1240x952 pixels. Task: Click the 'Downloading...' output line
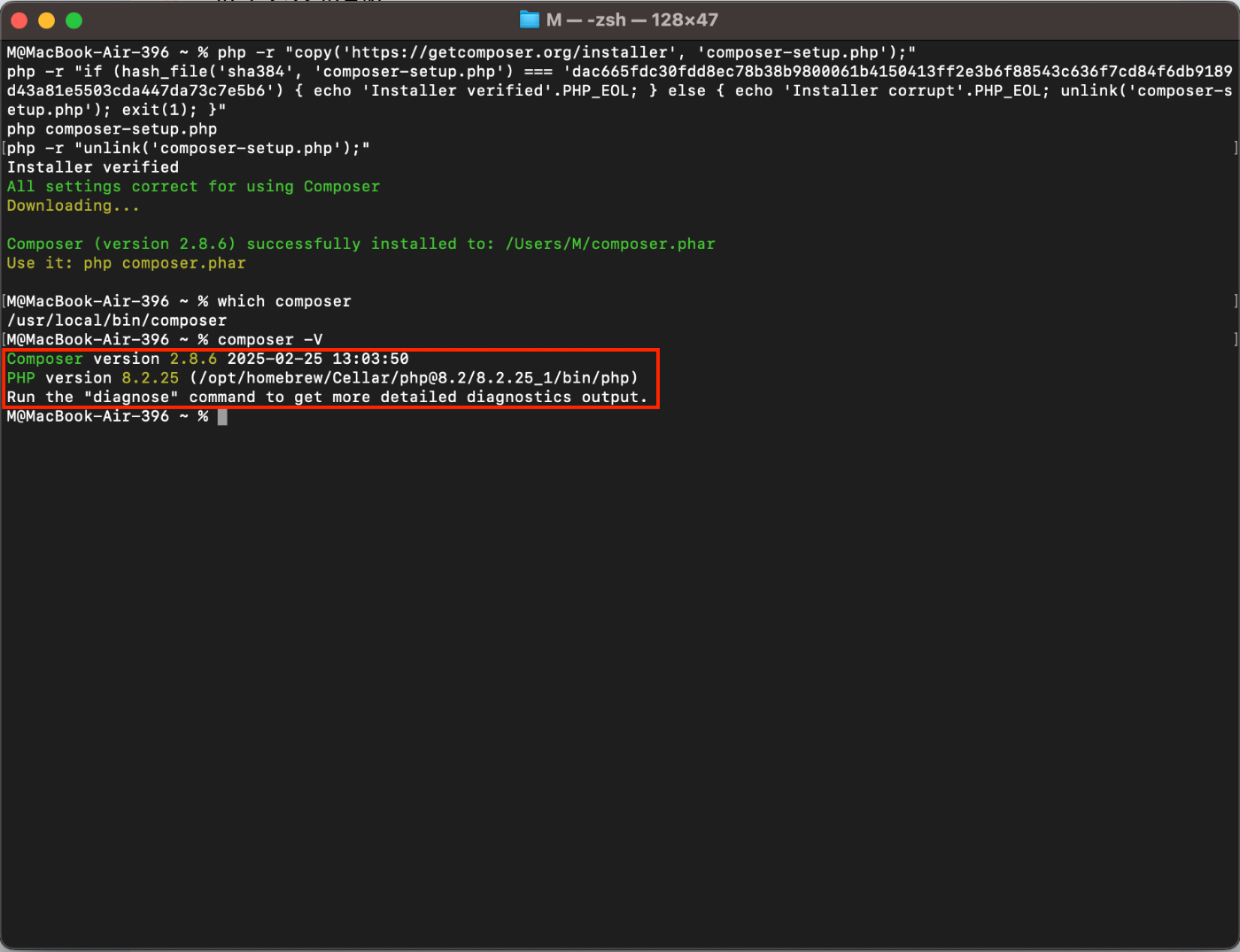pyautogui.click(x=73, y=205)
